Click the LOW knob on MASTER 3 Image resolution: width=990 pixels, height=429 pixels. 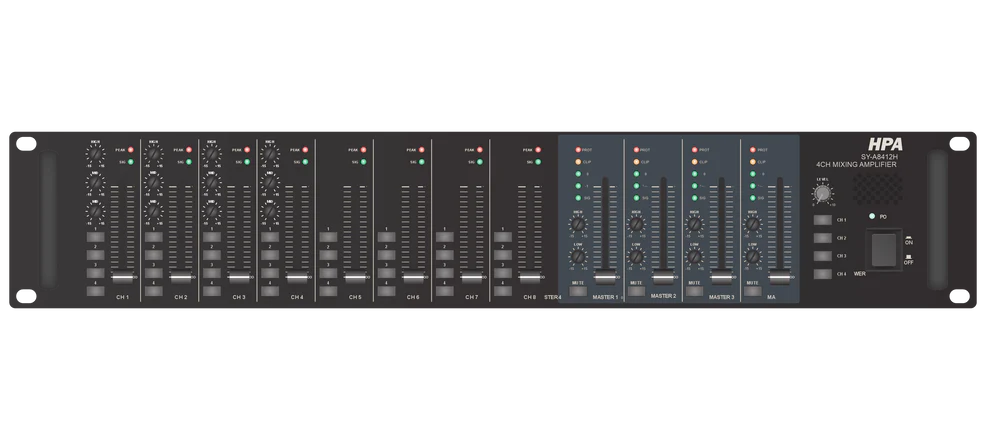tap(694, 257)
